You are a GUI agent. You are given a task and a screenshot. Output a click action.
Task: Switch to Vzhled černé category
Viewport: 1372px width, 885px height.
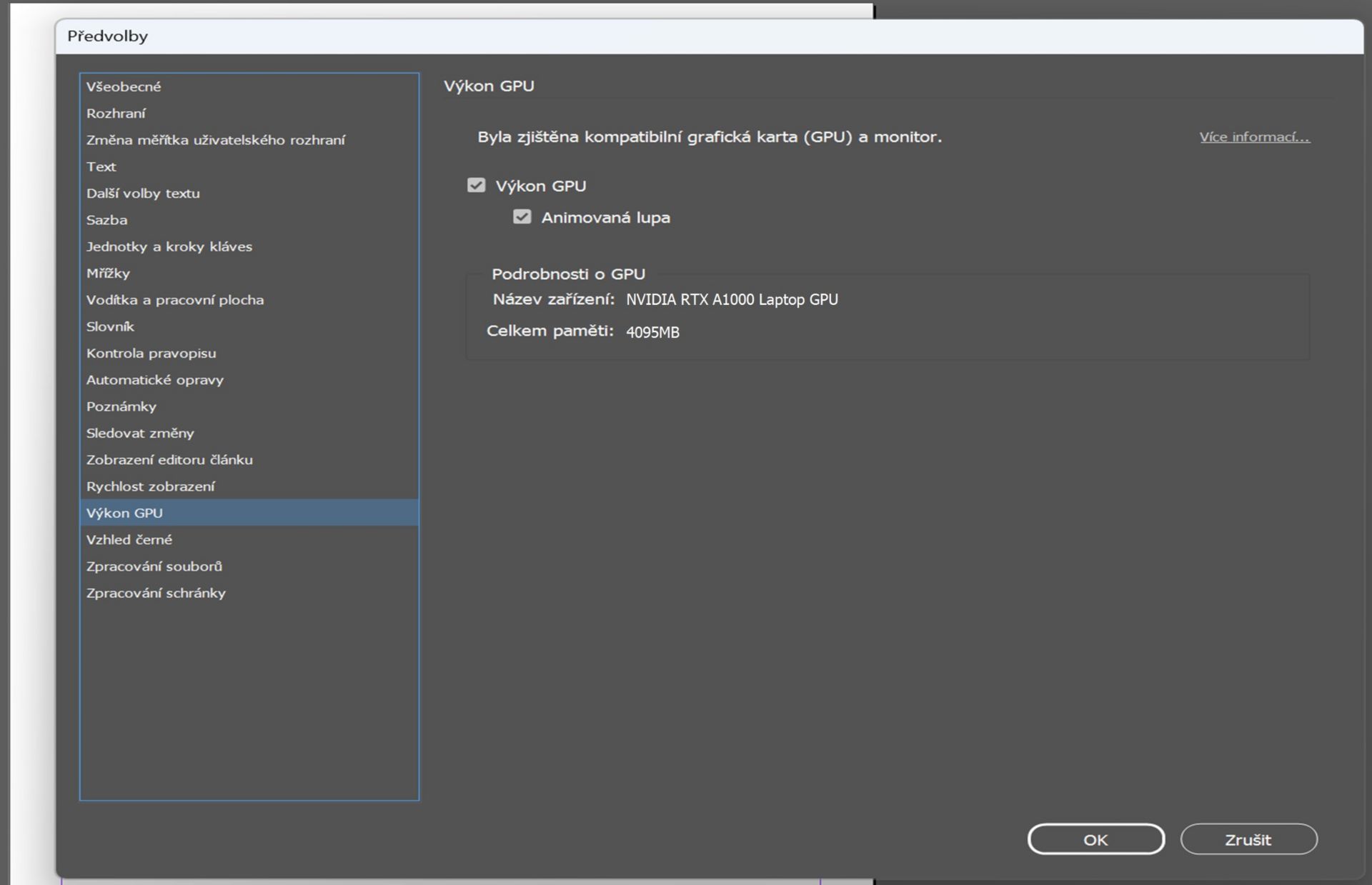point(129,540)
